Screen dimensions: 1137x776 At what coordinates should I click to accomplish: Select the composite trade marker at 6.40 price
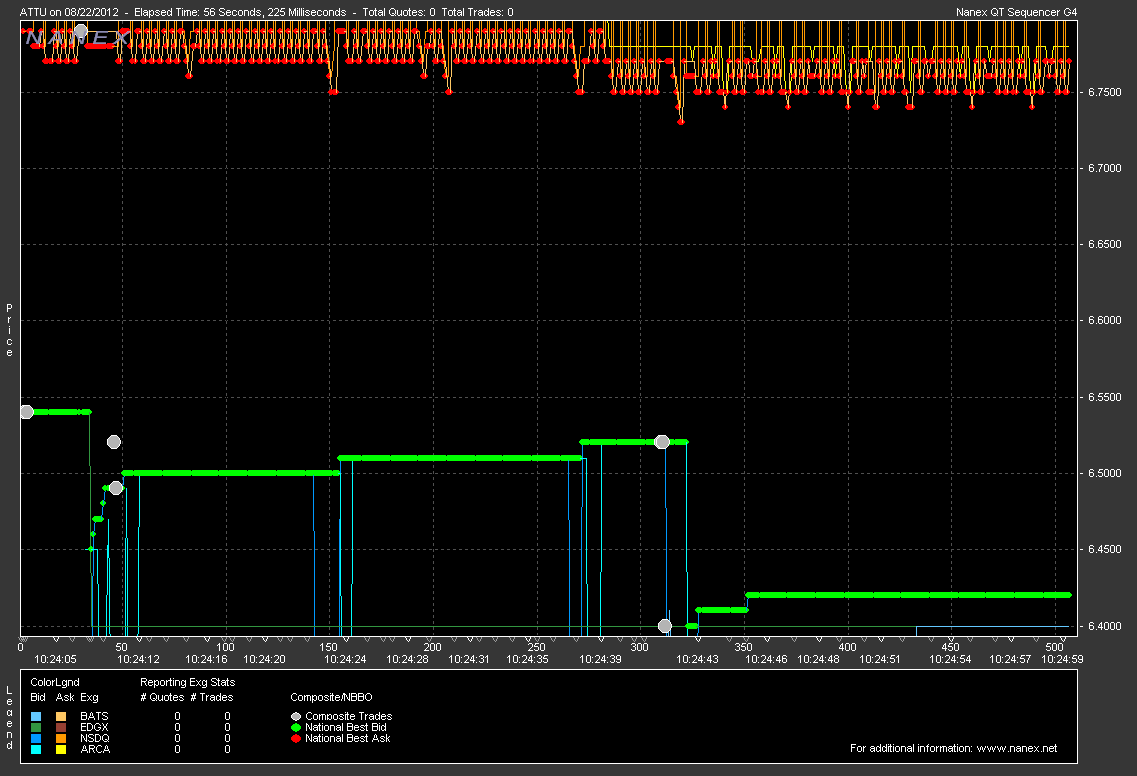(665, 625)
